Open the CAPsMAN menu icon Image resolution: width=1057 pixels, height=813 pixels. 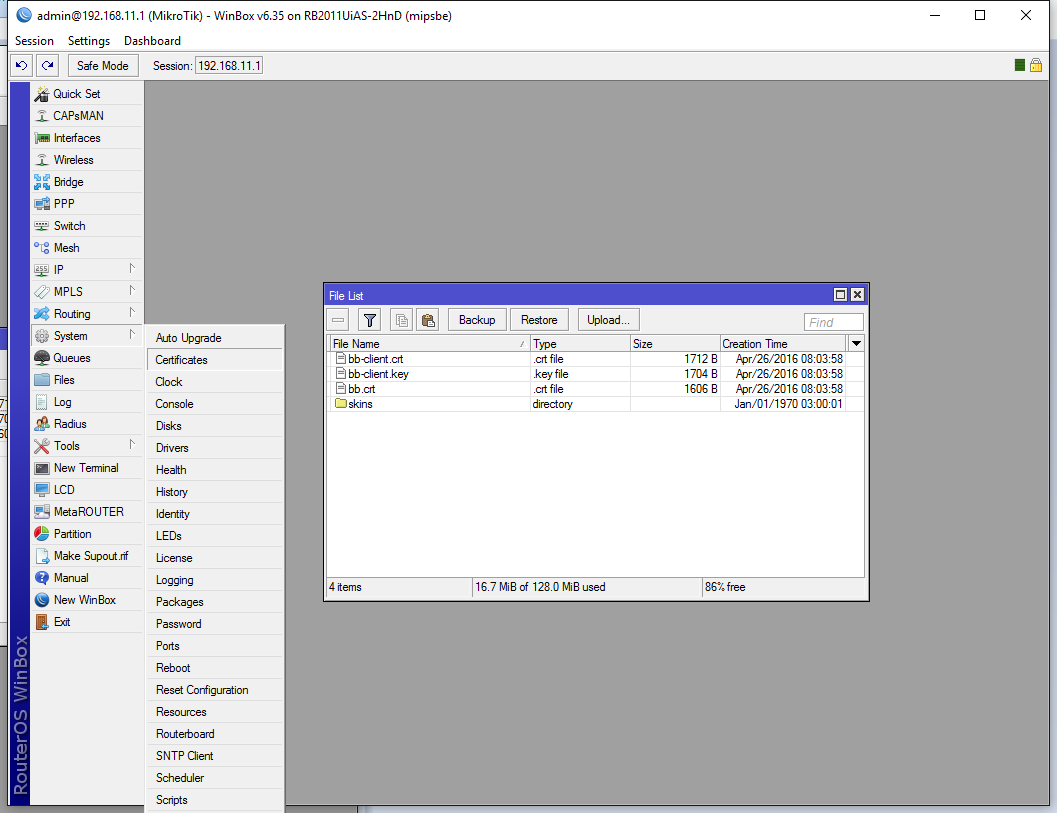tap(42, 116)
